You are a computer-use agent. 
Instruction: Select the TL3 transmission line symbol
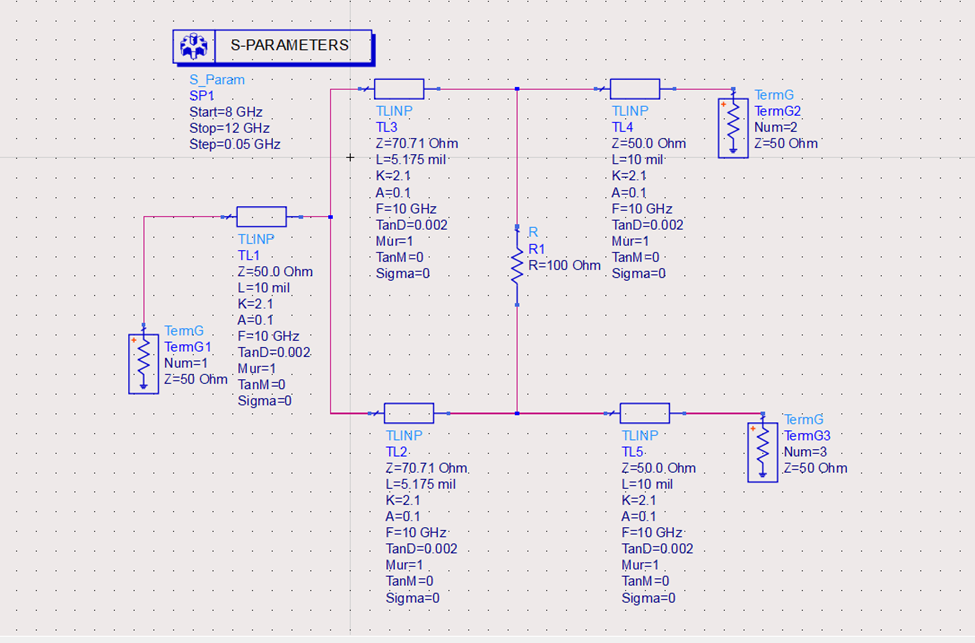[x=398, y=88]
